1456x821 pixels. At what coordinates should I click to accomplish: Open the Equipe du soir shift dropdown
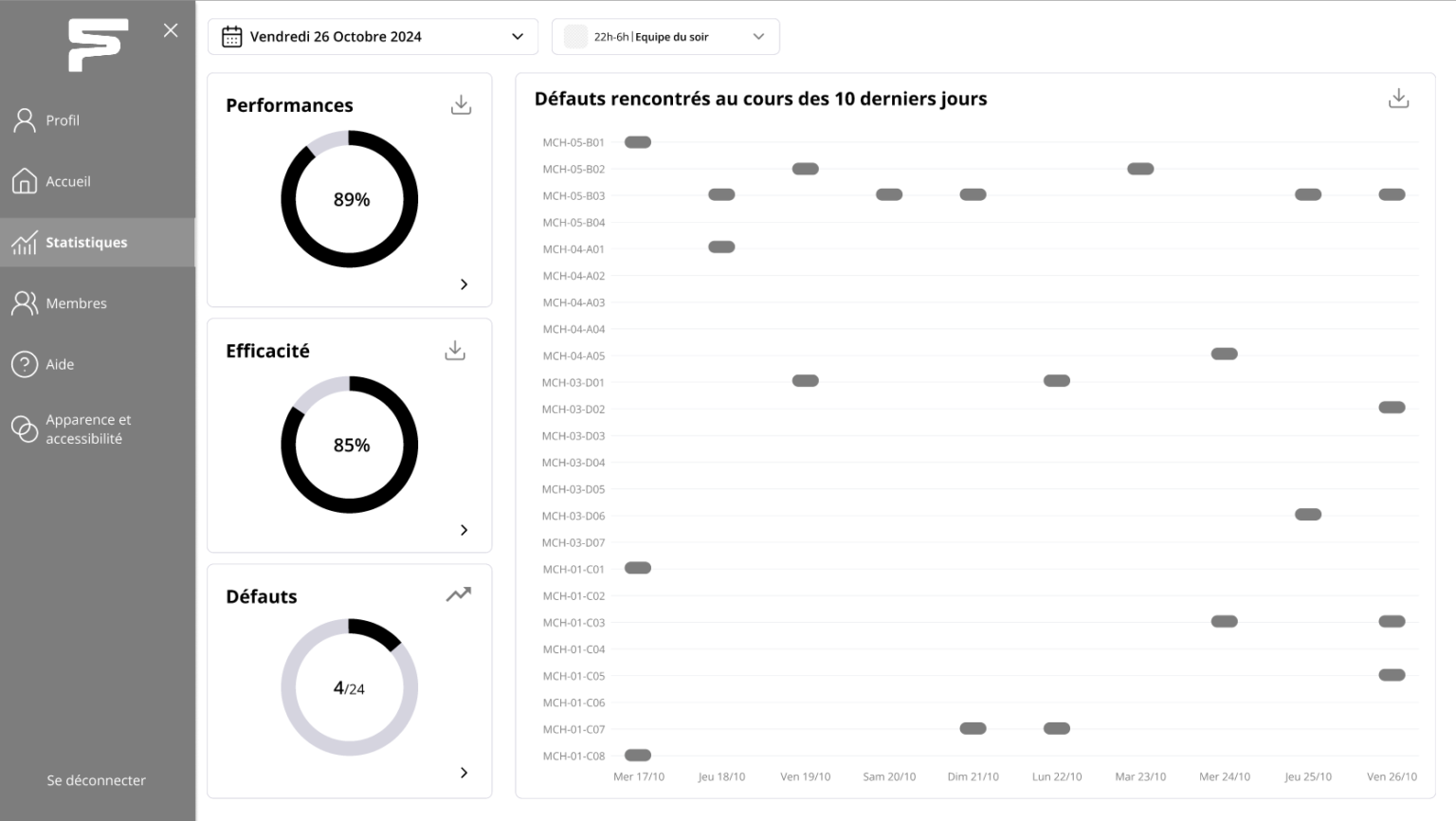tap(758, 37)
